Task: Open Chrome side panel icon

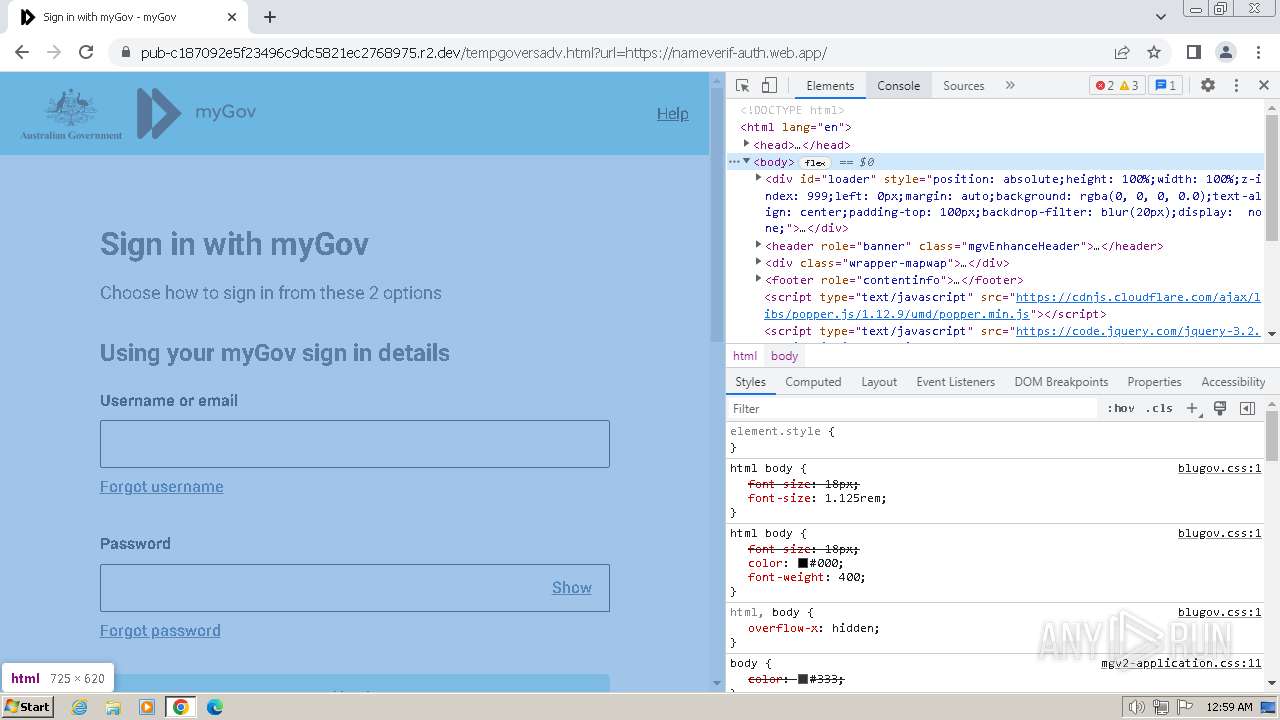Action: tap(1193, 52)
